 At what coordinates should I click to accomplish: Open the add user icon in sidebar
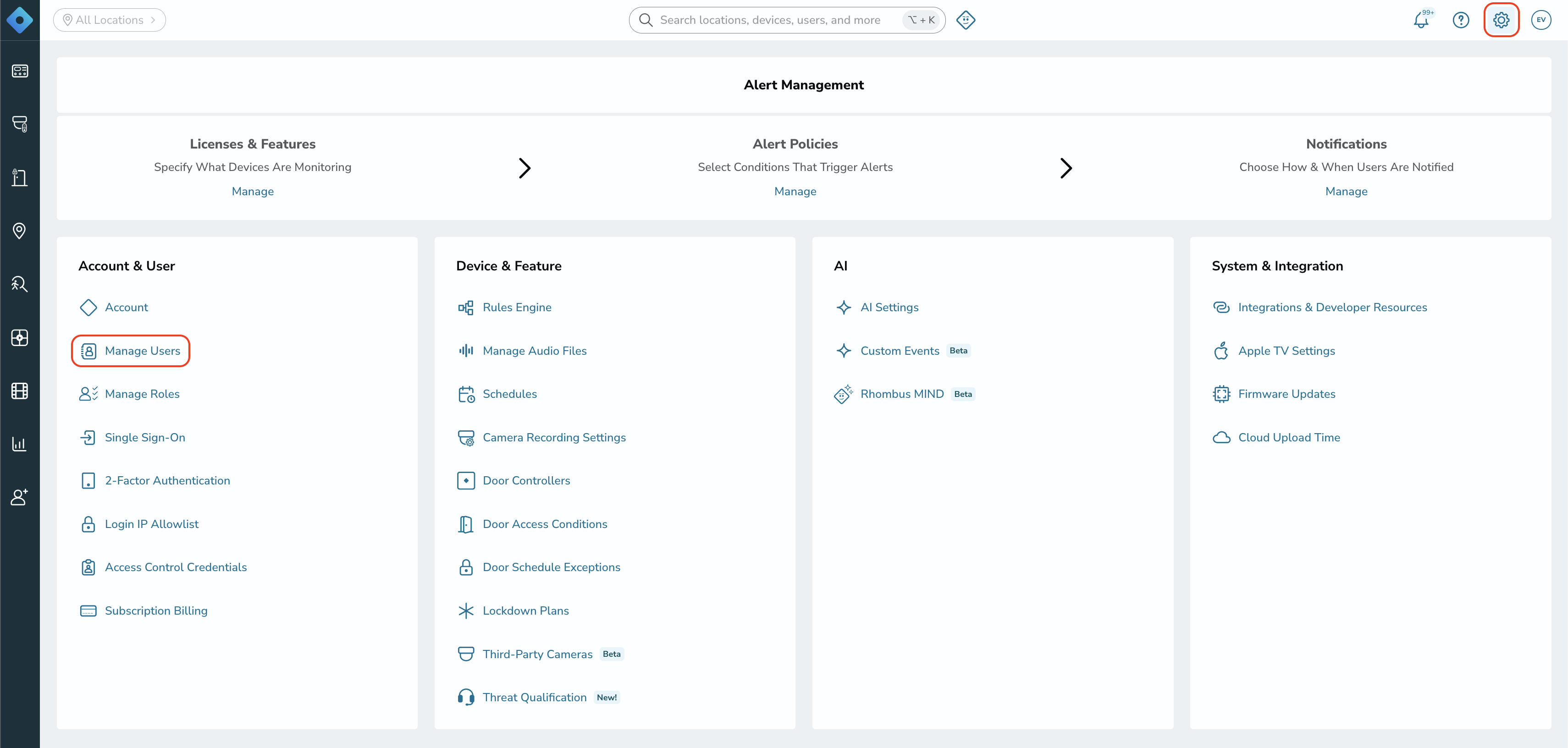(19, 497)
